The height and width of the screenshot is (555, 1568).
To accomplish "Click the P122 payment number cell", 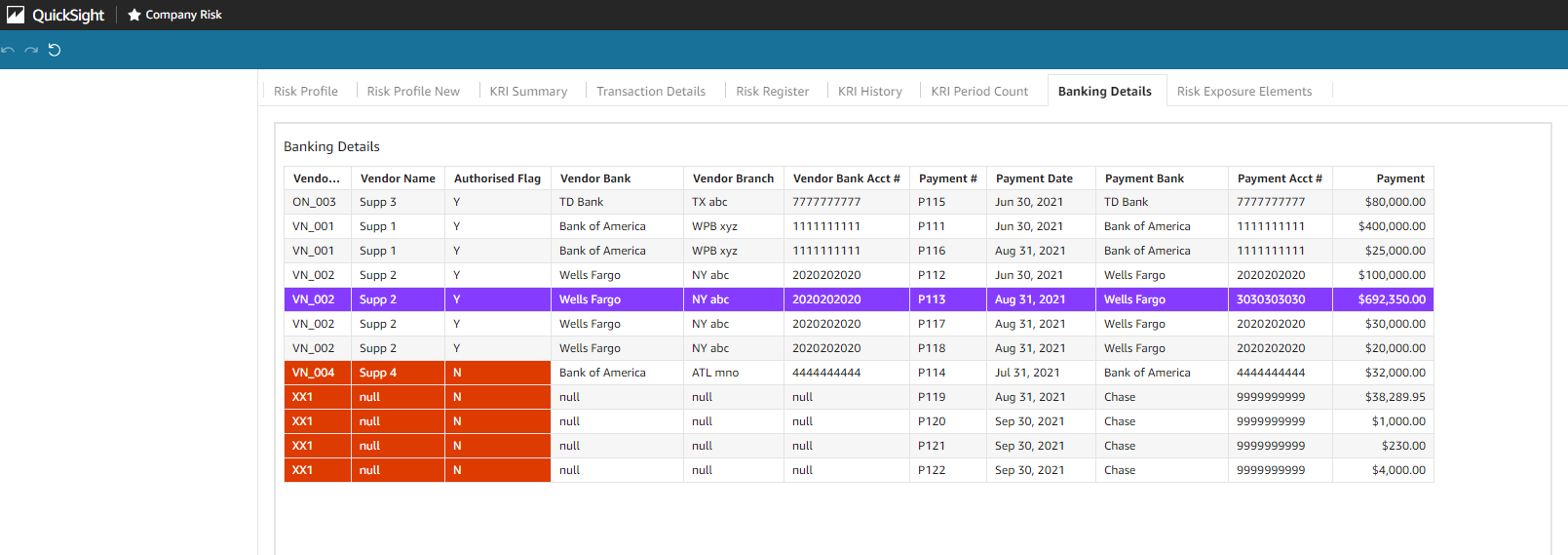I will point(932,470).
